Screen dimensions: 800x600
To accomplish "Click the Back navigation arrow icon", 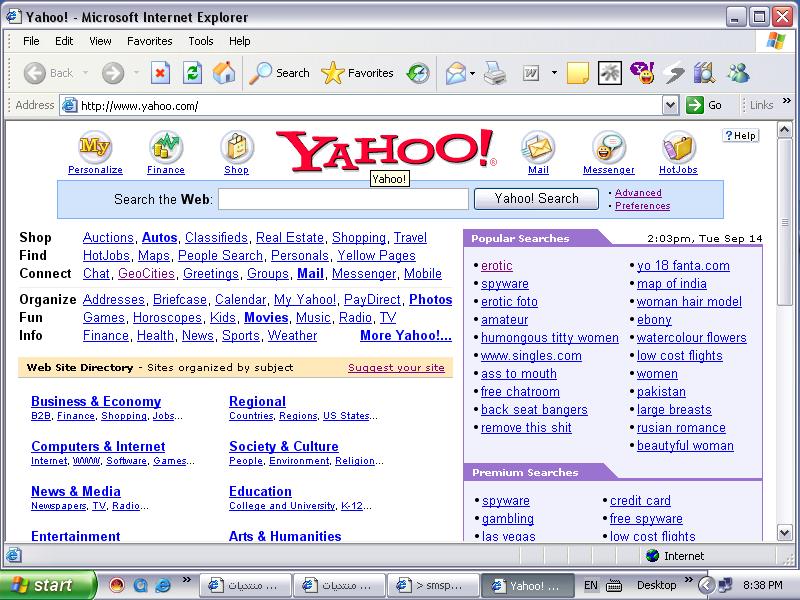I will tap(35, 73).
